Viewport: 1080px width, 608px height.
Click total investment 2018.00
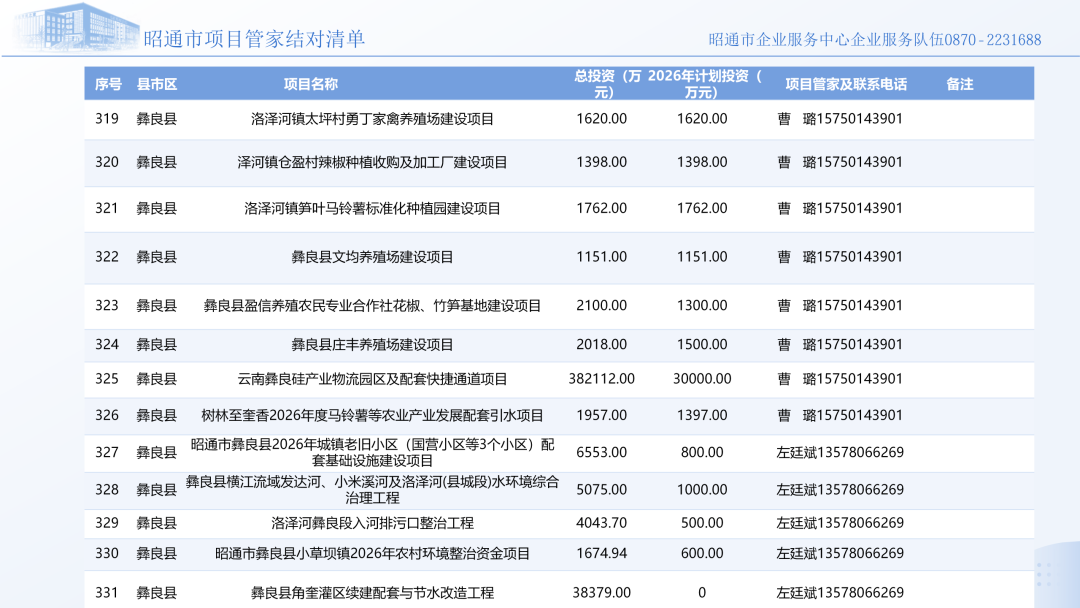click(601, 344)
